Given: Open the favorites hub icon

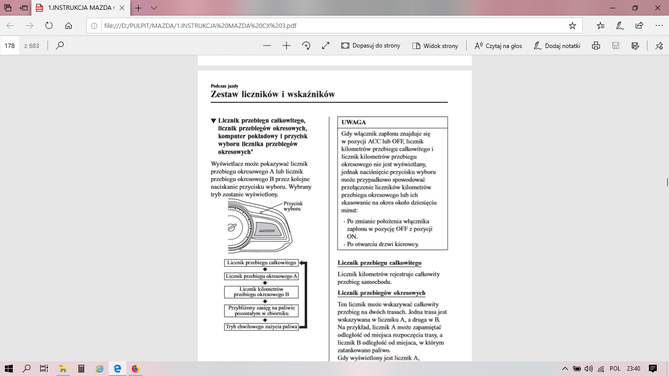Looking at the screenshot, I should click(600, 26).
